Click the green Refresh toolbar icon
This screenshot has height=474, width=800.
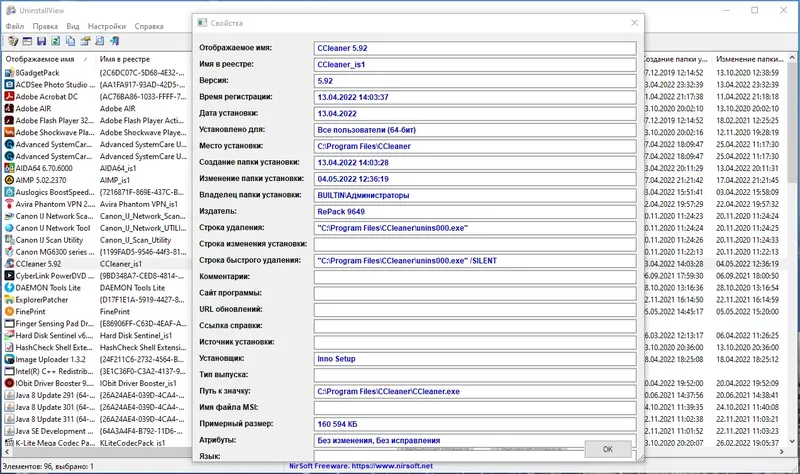56,41
